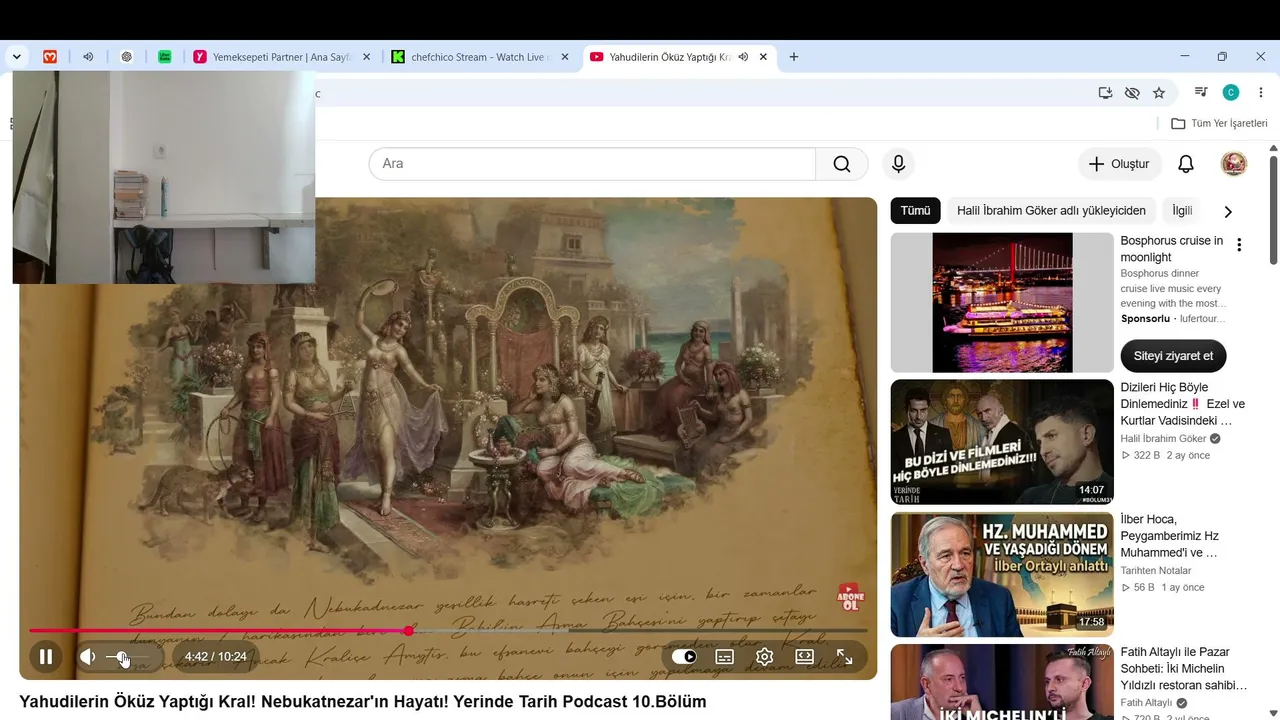The height and width of the screenshot is (720, 1280).
Task: Close the Yemeksepeti Partner tab
Action: (x=366, y=57)
